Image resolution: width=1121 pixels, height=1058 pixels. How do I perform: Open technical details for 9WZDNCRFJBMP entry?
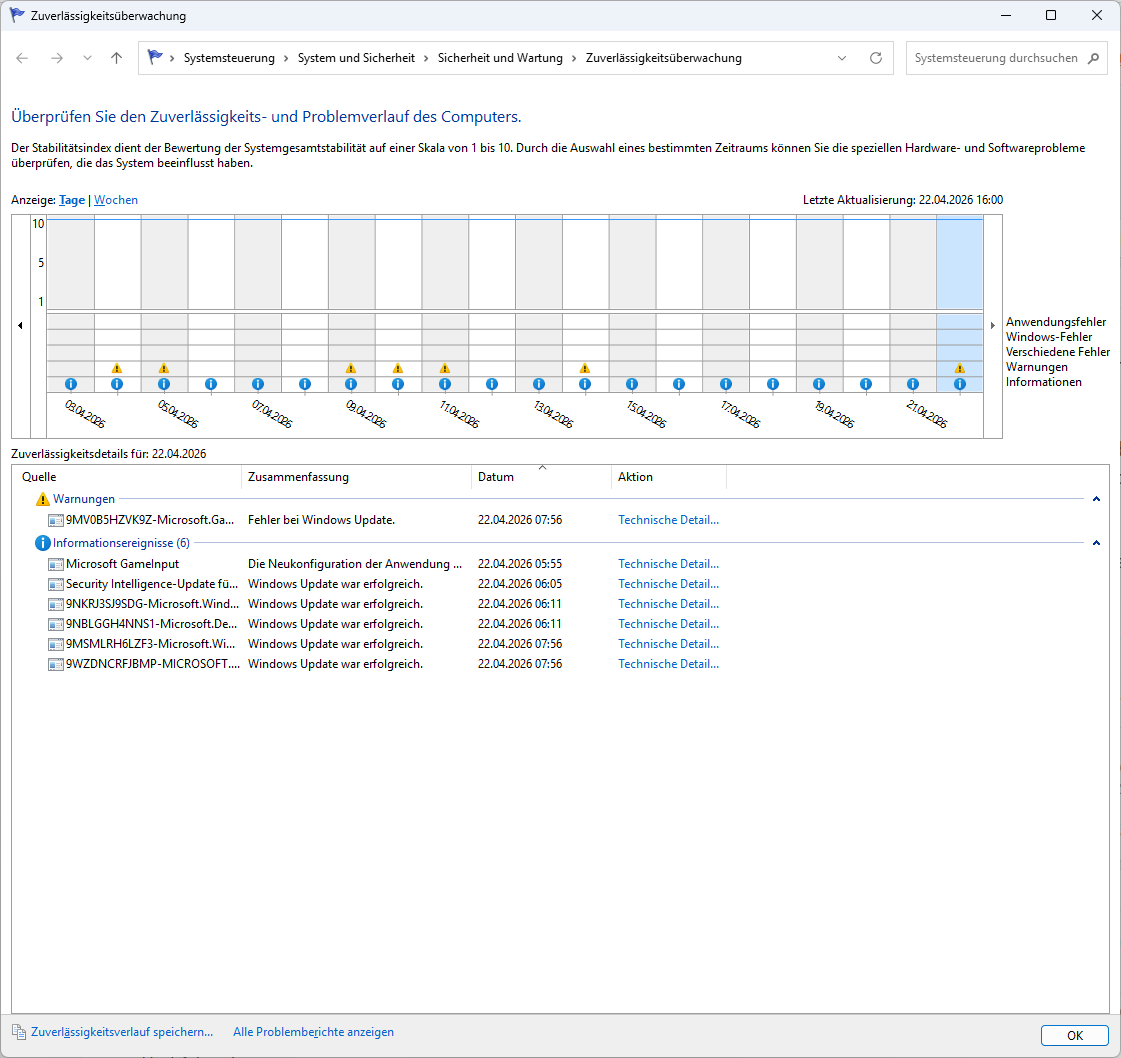coord(668,664)
